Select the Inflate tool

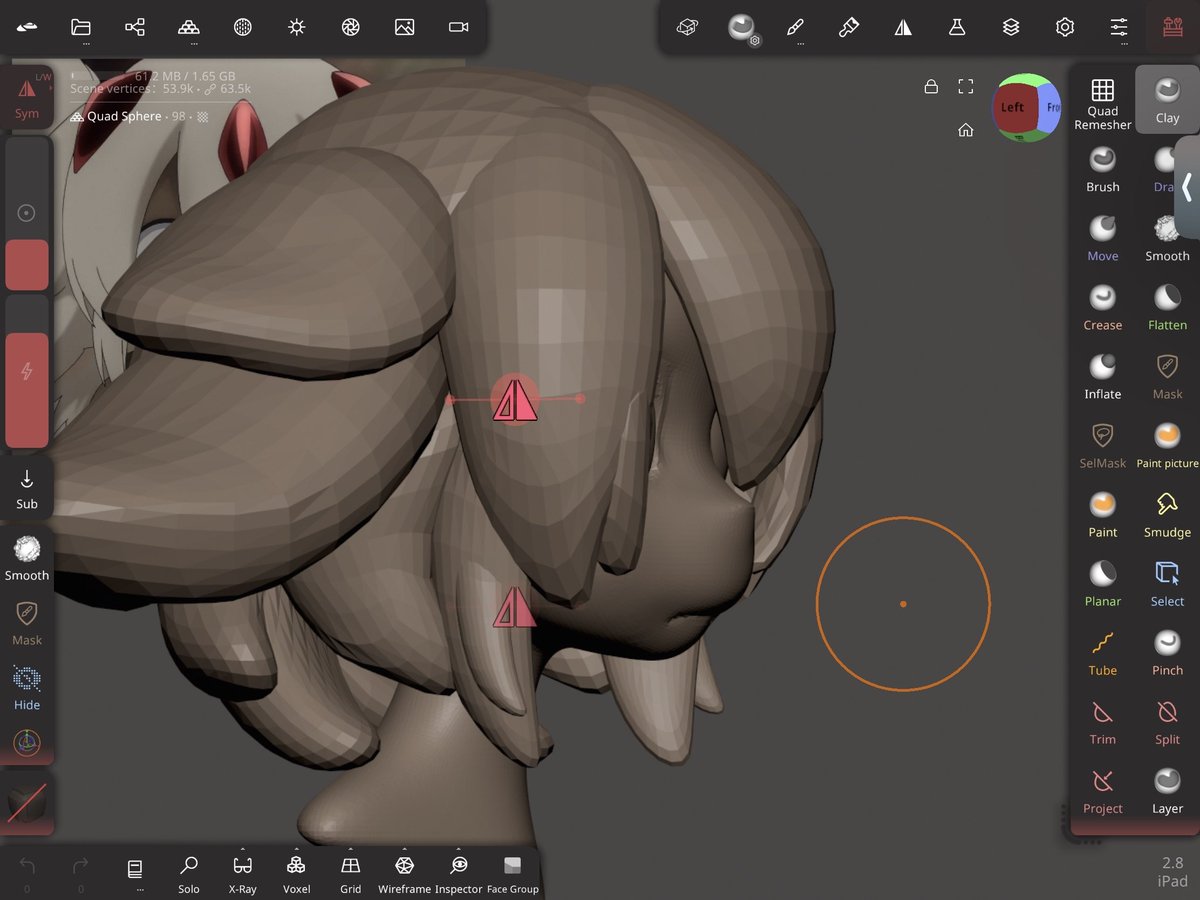pyautogui.click(x=1103, y=376)
